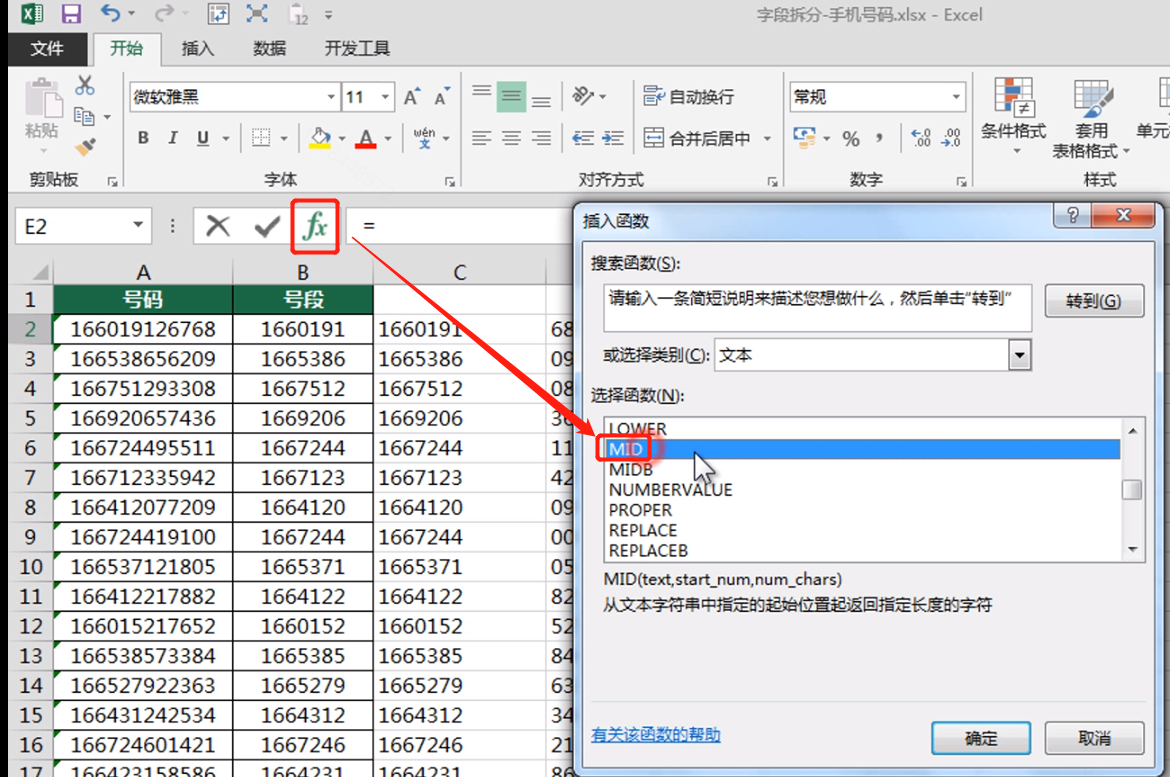Apply red font color A
The width and height of the screenshot is (1170, 777).
click(x=366, y=138)
